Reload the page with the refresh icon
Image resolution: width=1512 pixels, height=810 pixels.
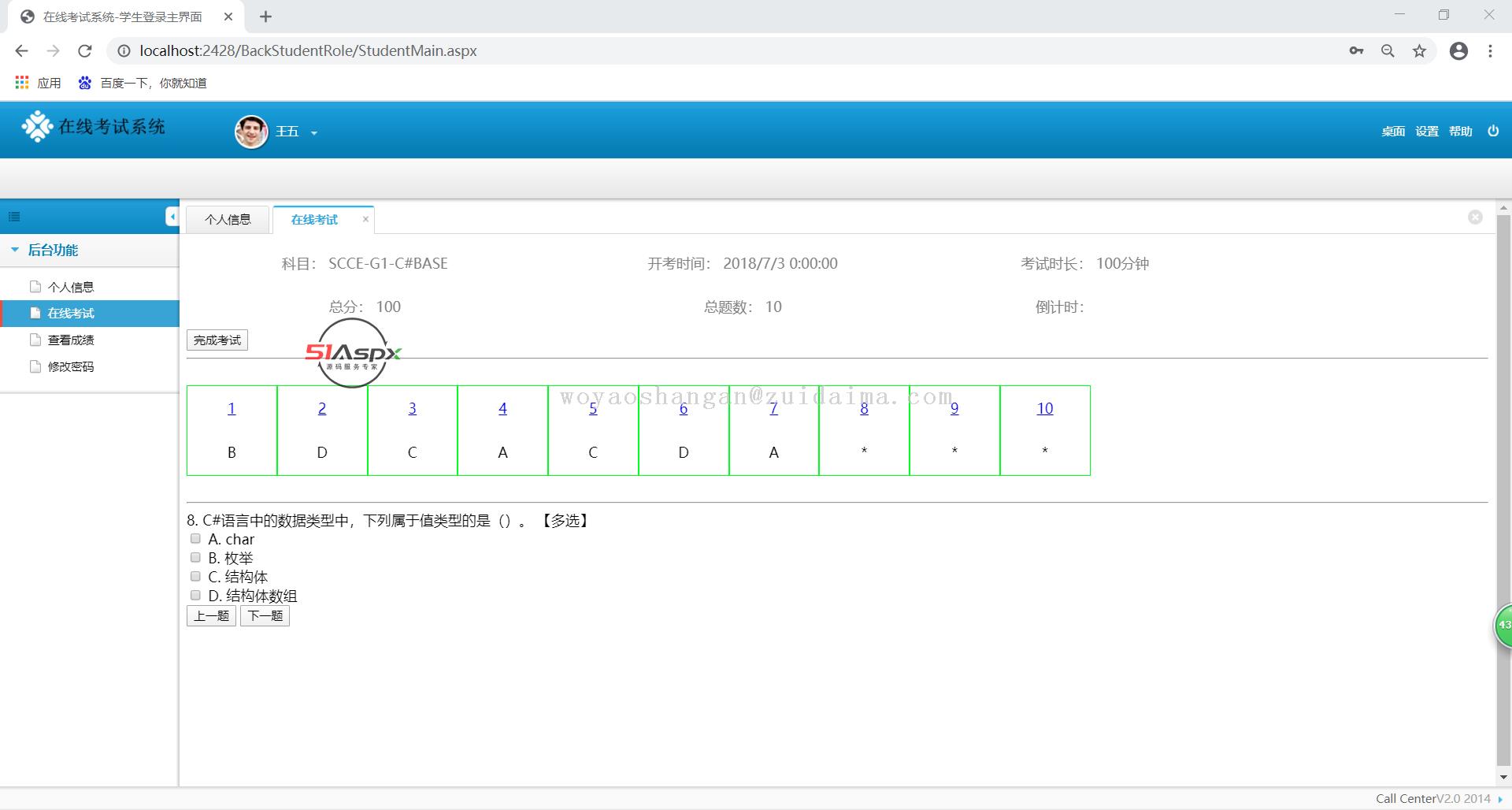tap(85, 50)
